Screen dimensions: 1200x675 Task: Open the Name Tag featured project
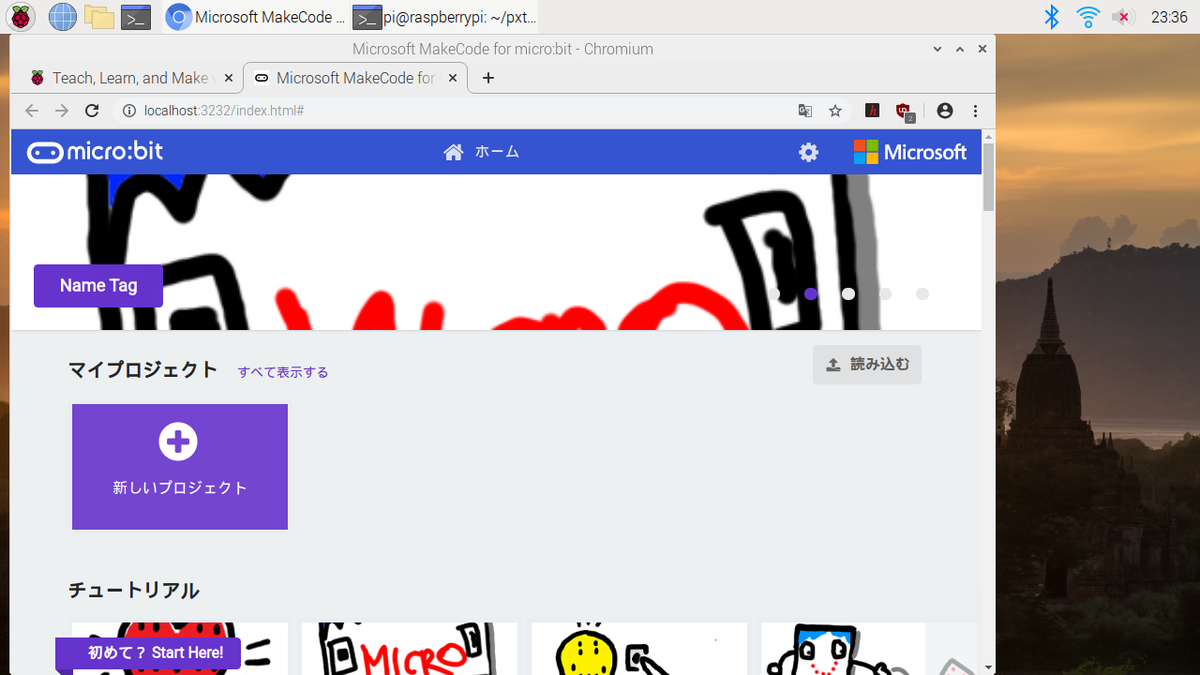pos(98,286)
